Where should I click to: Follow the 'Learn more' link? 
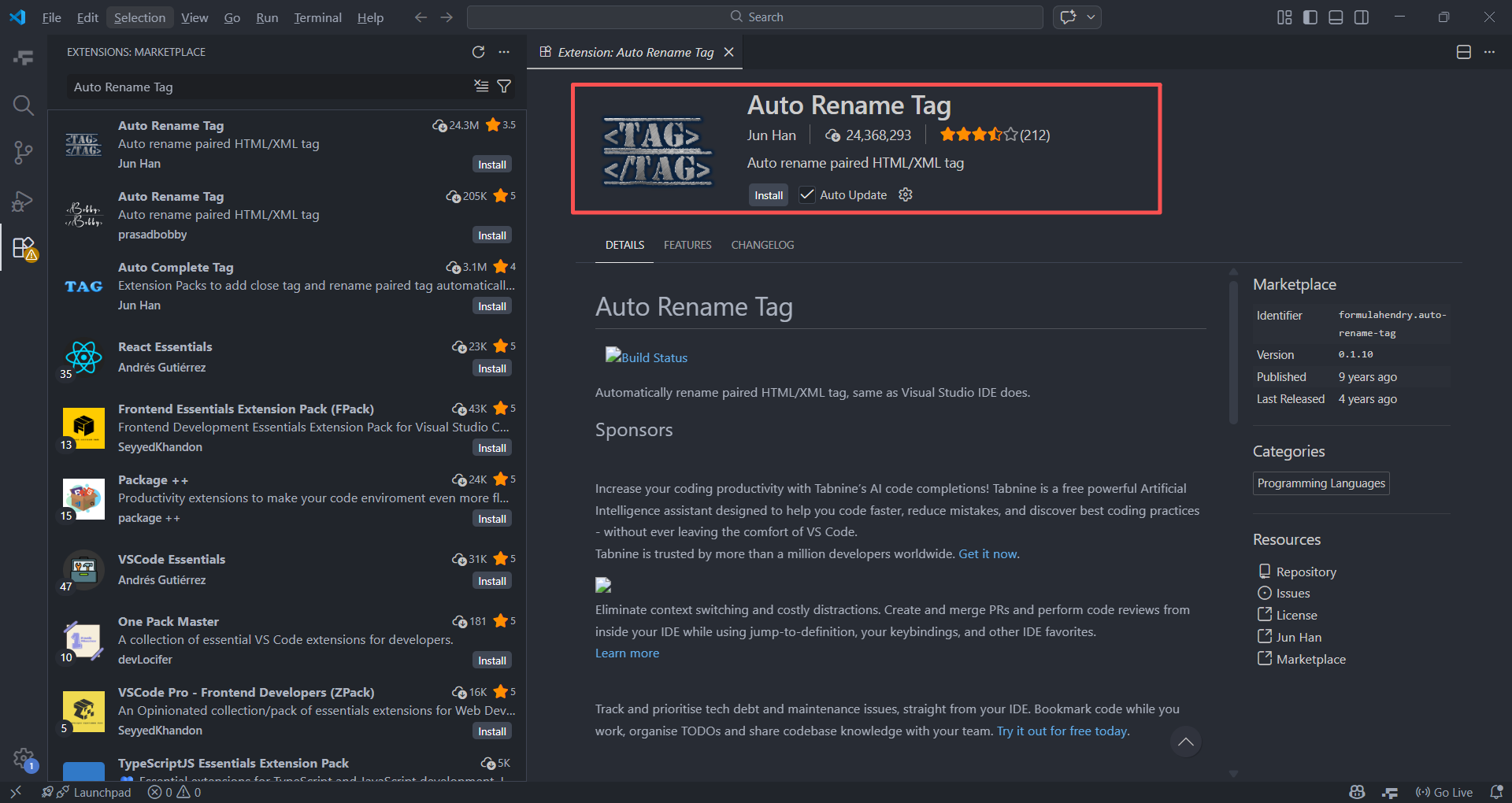pos(627,653)
